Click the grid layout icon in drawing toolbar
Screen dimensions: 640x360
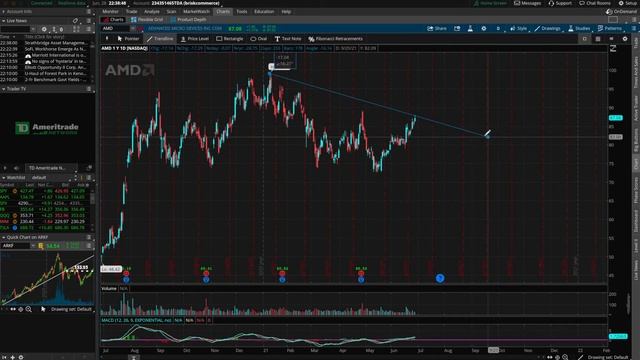point(598,39)
